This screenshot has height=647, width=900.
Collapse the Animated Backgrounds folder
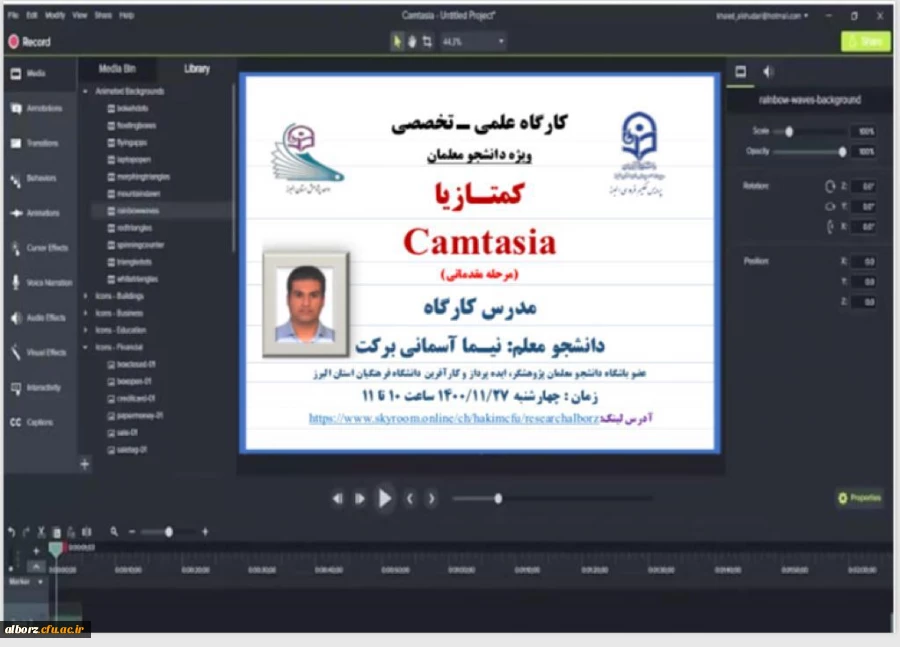[x=91, y=91]
